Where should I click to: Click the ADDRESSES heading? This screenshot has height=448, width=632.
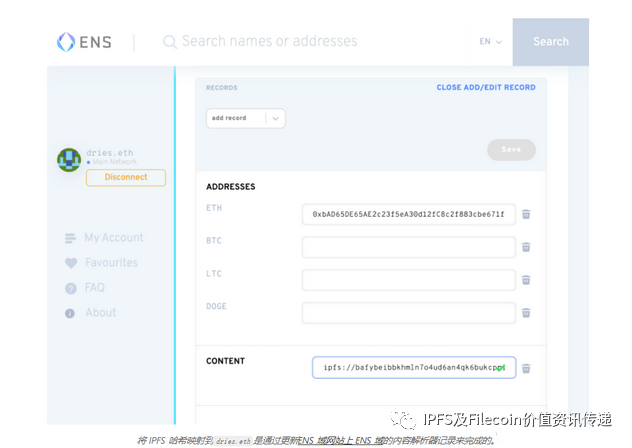[x=231, y=187]
